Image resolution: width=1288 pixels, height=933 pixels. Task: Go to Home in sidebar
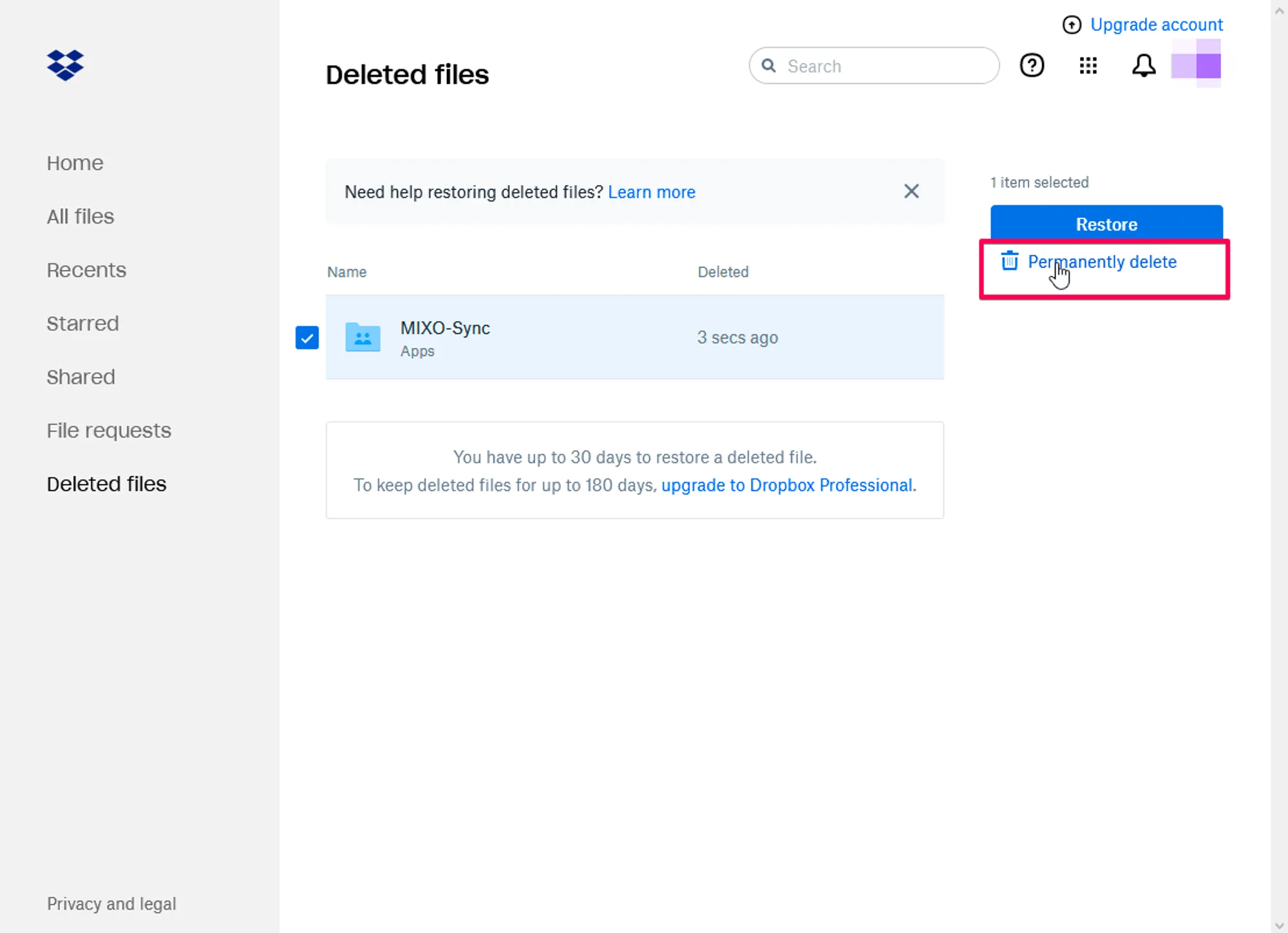75,164
